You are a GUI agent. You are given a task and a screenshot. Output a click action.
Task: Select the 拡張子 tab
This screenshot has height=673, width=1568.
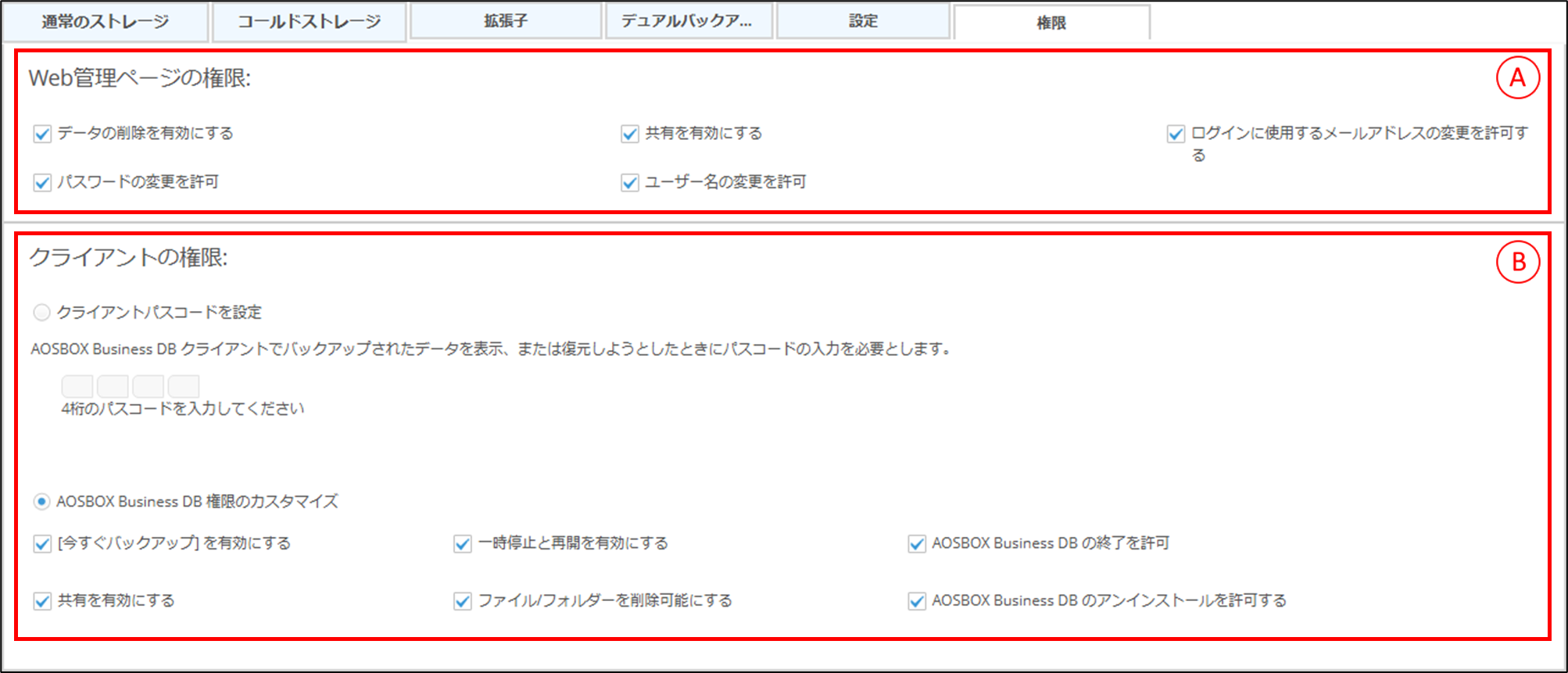[506, 21]
